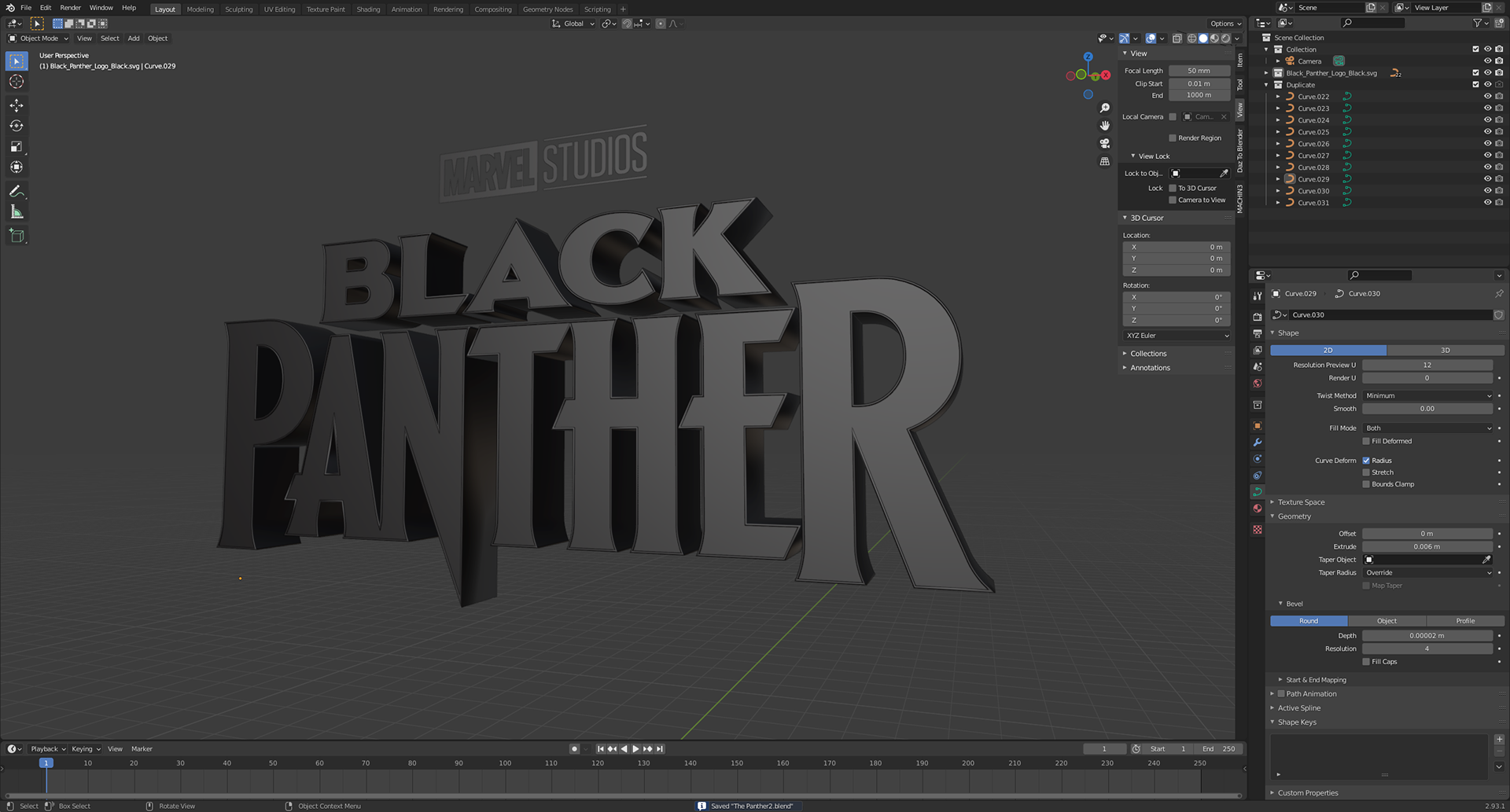Click the Extrude 0.006 m field
This screenshot has width=1510, height=812.
pyautogui.click(x=1427, y=546)
